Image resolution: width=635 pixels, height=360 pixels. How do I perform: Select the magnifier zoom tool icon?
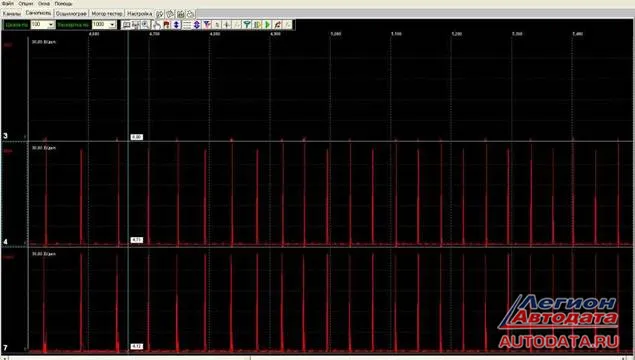pos(145,25)
